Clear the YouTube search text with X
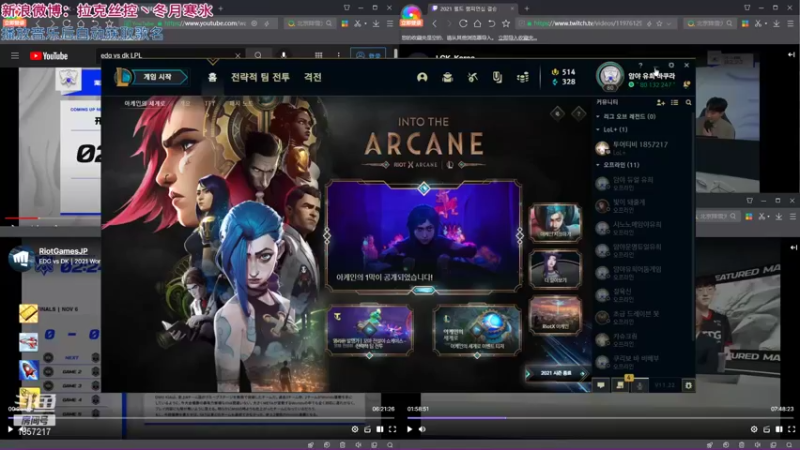This screenshot has height=450, width=800. [x=238, y=55]
